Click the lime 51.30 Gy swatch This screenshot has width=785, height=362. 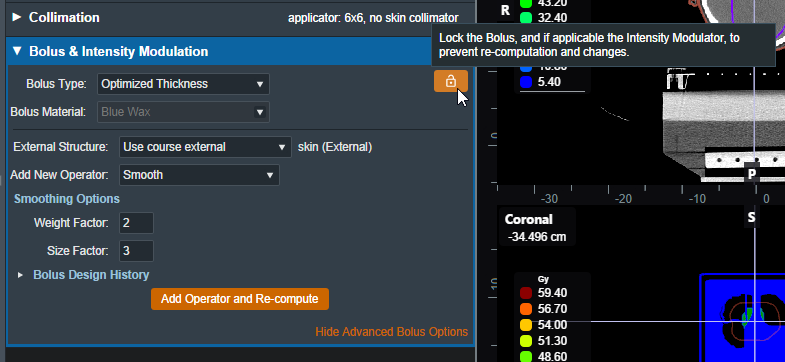click(526, 341)
